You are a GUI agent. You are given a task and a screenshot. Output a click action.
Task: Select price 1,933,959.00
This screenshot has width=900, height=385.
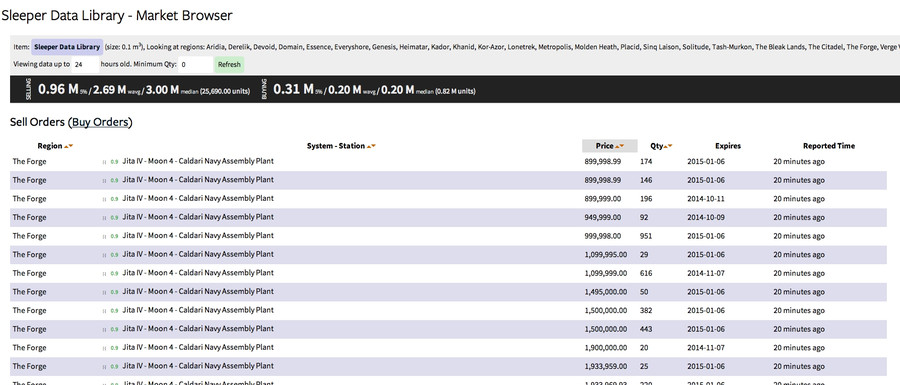point(606,366)
